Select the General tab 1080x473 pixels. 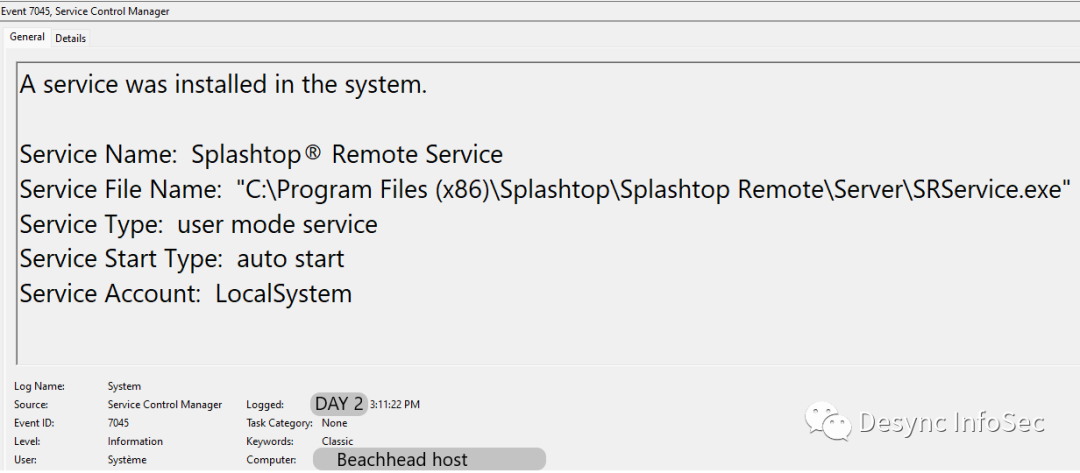click(x=28, y=37)
